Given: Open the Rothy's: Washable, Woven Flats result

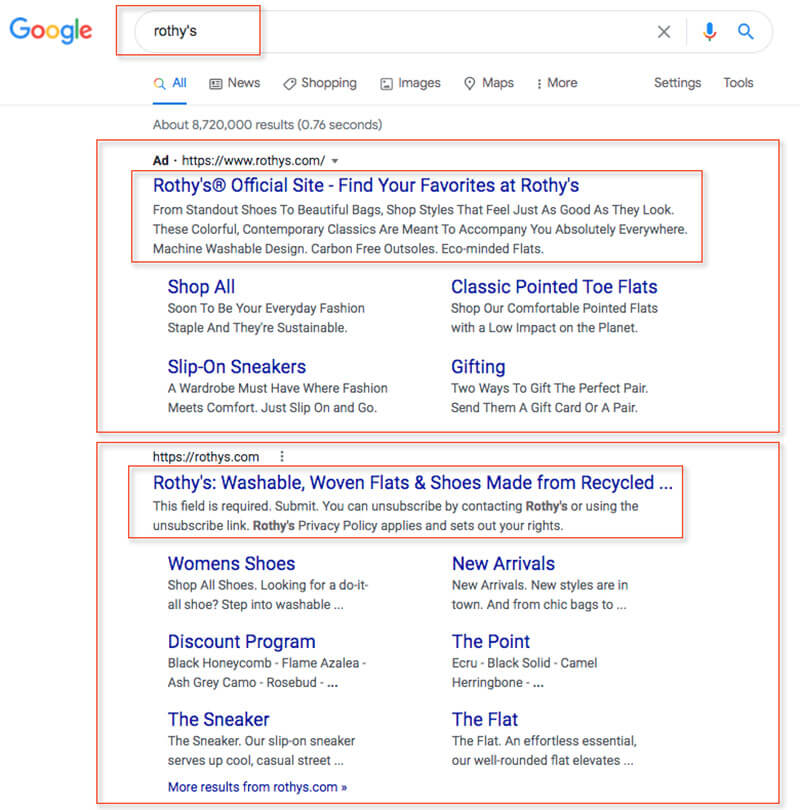Looking at the screenshot, I should click(413, 482).
